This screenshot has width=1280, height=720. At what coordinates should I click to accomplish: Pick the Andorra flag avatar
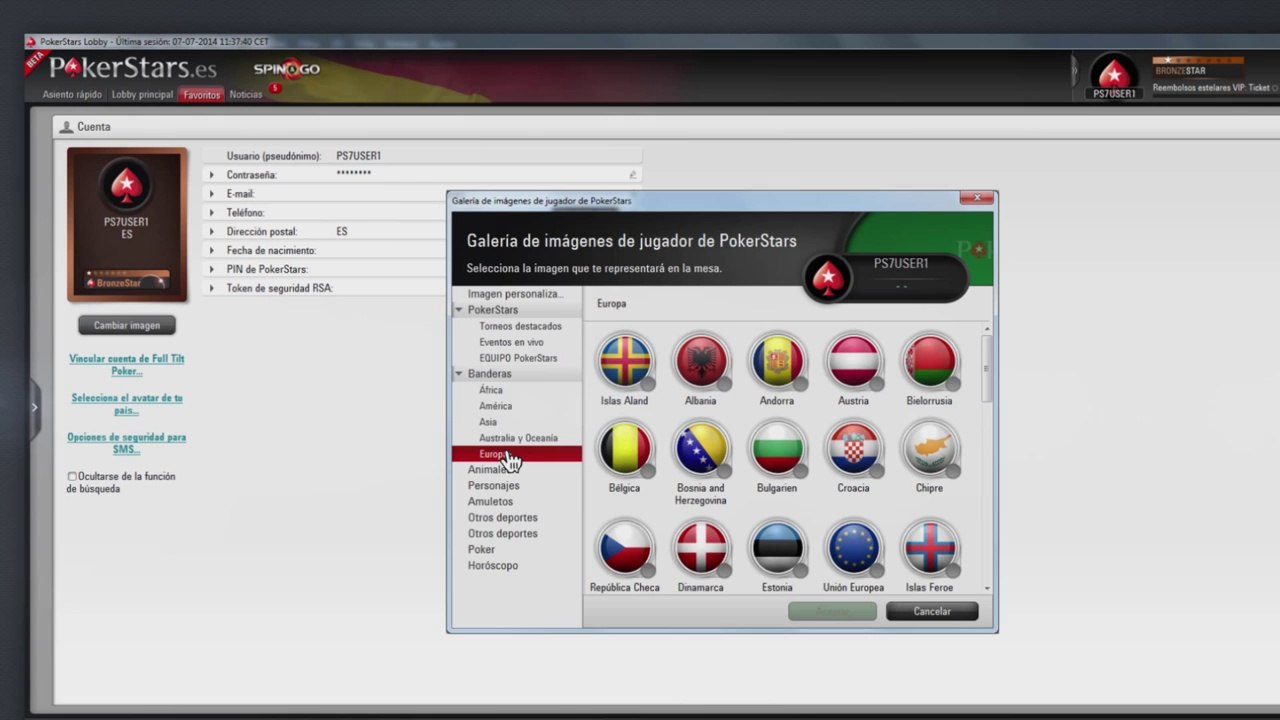777,361
